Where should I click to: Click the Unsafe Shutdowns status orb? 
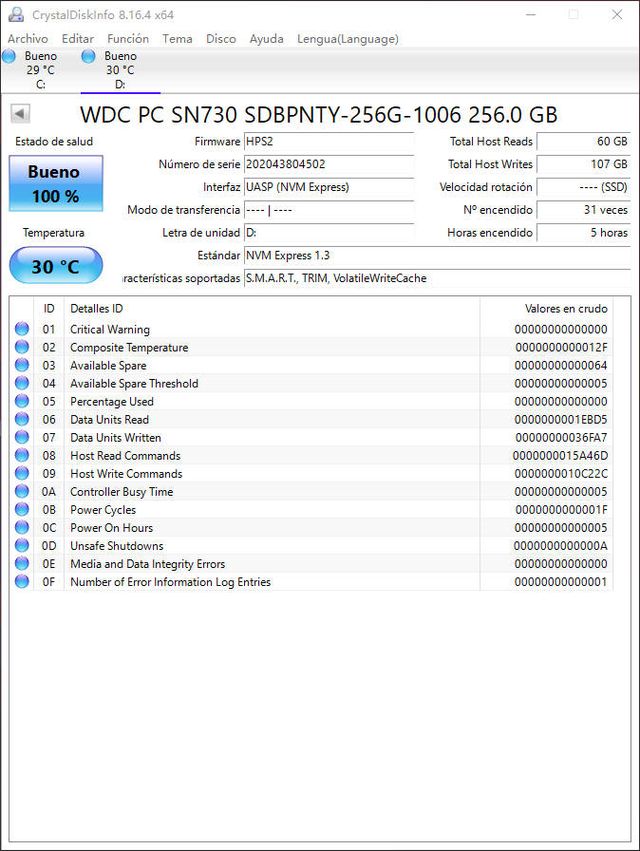click(x=22, y=545)
